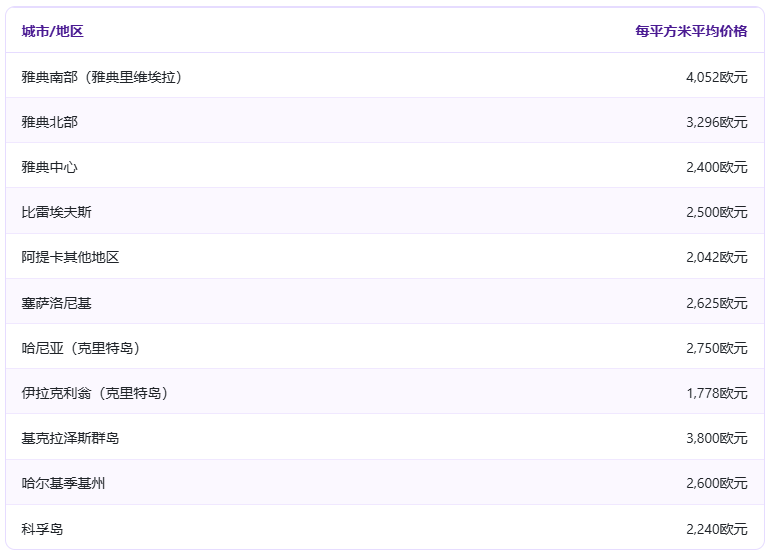Click the 每平方米平均价格 column header
771x560 pixels.
coord(691,31)
